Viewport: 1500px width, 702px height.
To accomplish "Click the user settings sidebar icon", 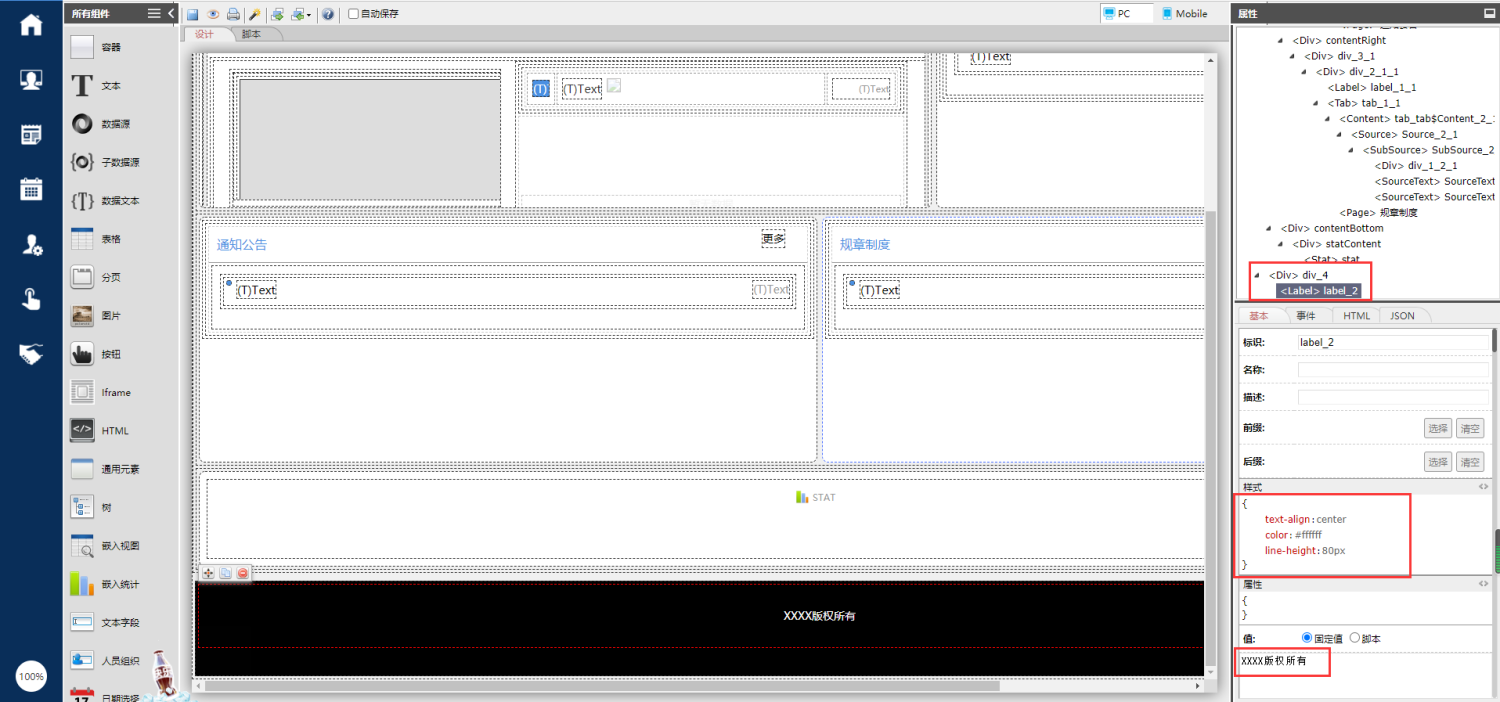I will point(31,243).
